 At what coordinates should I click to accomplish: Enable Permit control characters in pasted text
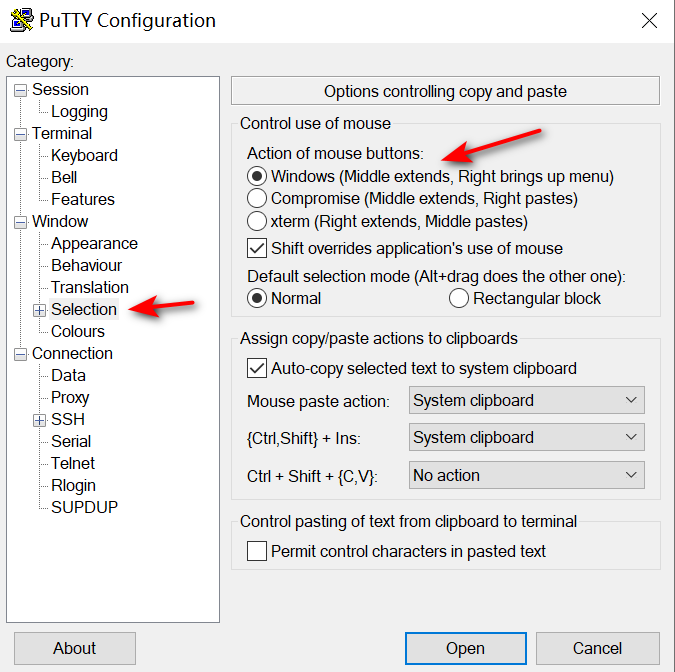pos(257,551)
